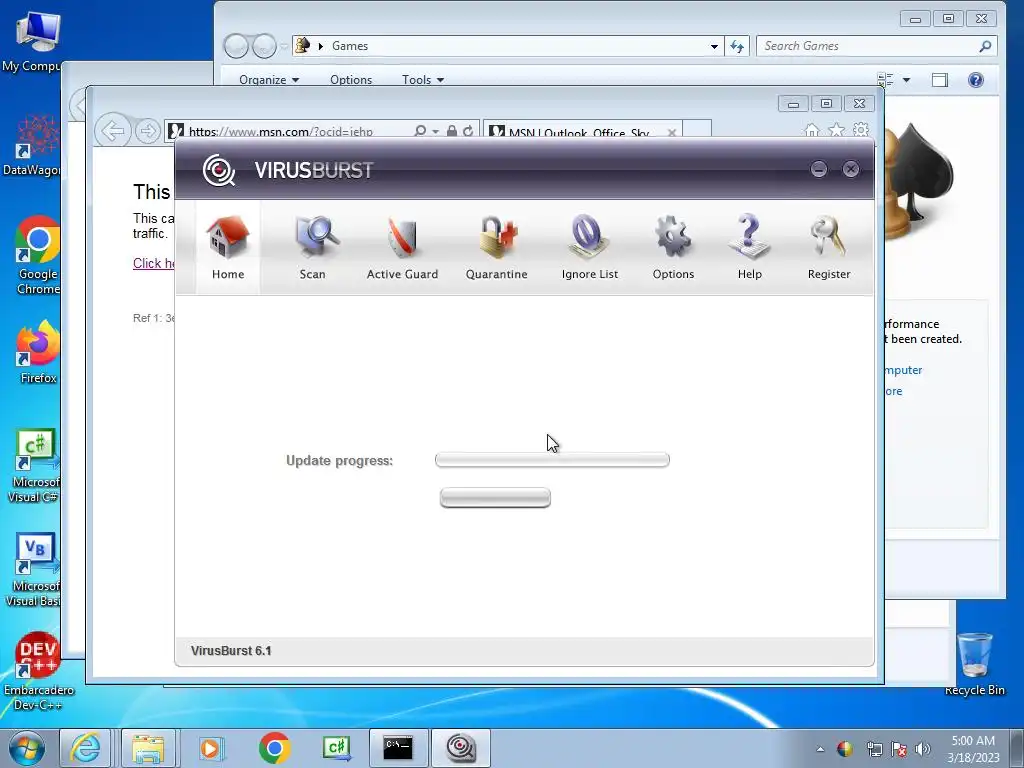The height and width of the screenshot is (768, 1024).
Task: Open Visual C# from the taskbar
Action: [337, 748]
